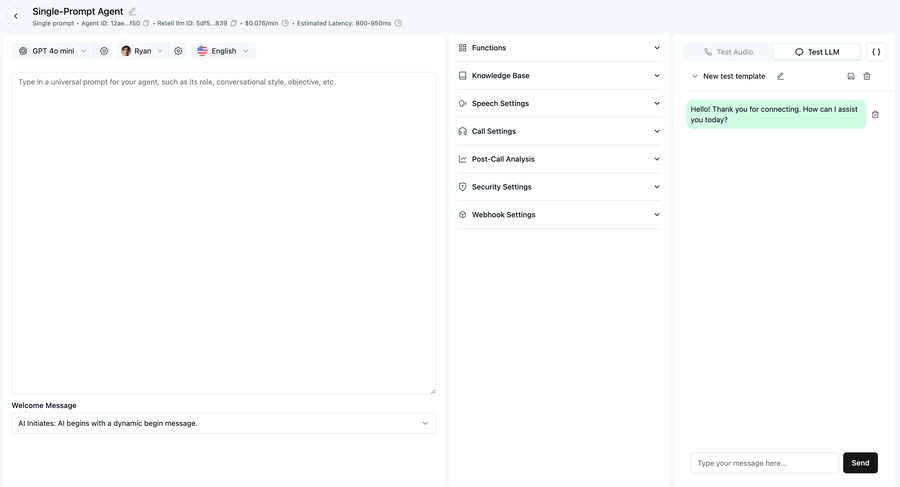Open the curly braces dynamic variables button

click(x=876, y=52)
